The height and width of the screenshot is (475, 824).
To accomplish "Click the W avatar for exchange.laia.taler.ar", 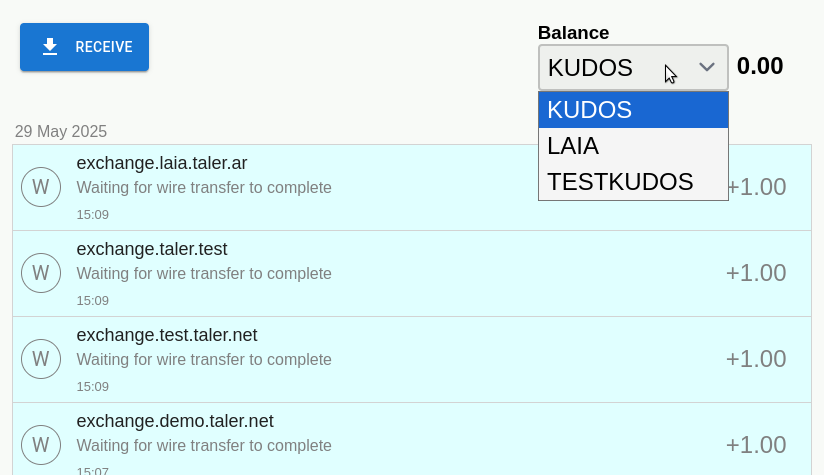I will [x=41, y=187].
